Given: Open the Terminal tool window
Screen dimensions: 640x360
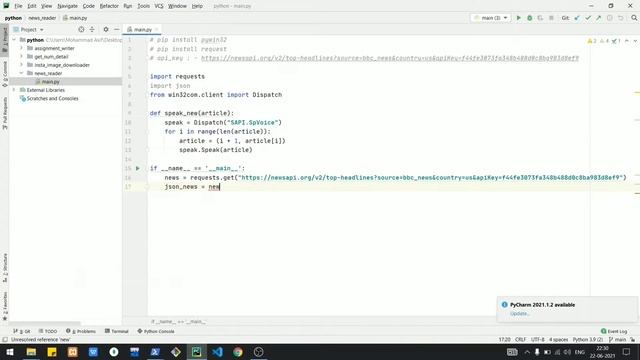Looking at the screenshot, I should click(117, 331).
